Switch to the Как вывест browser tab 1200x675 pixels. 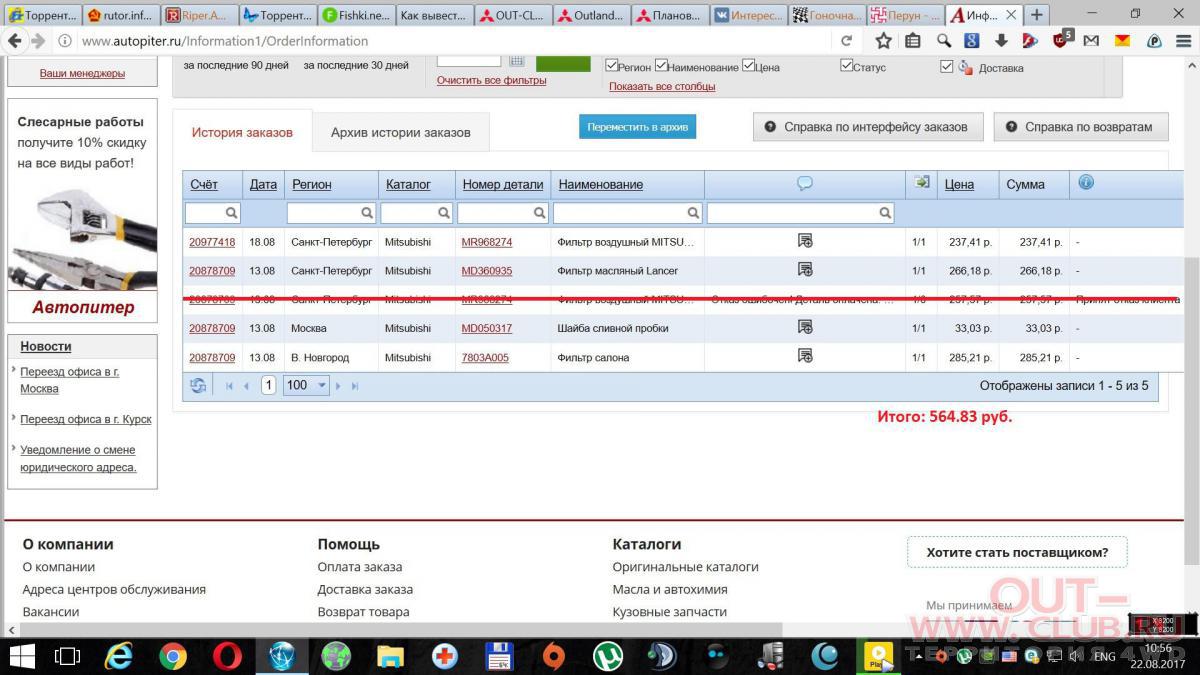coord(434,15)
